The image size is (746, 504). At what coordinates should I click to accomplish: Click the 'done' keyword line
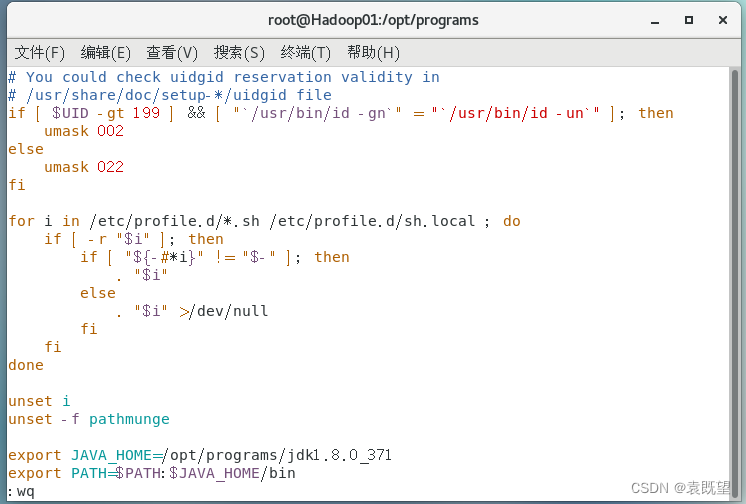(26, 365)
